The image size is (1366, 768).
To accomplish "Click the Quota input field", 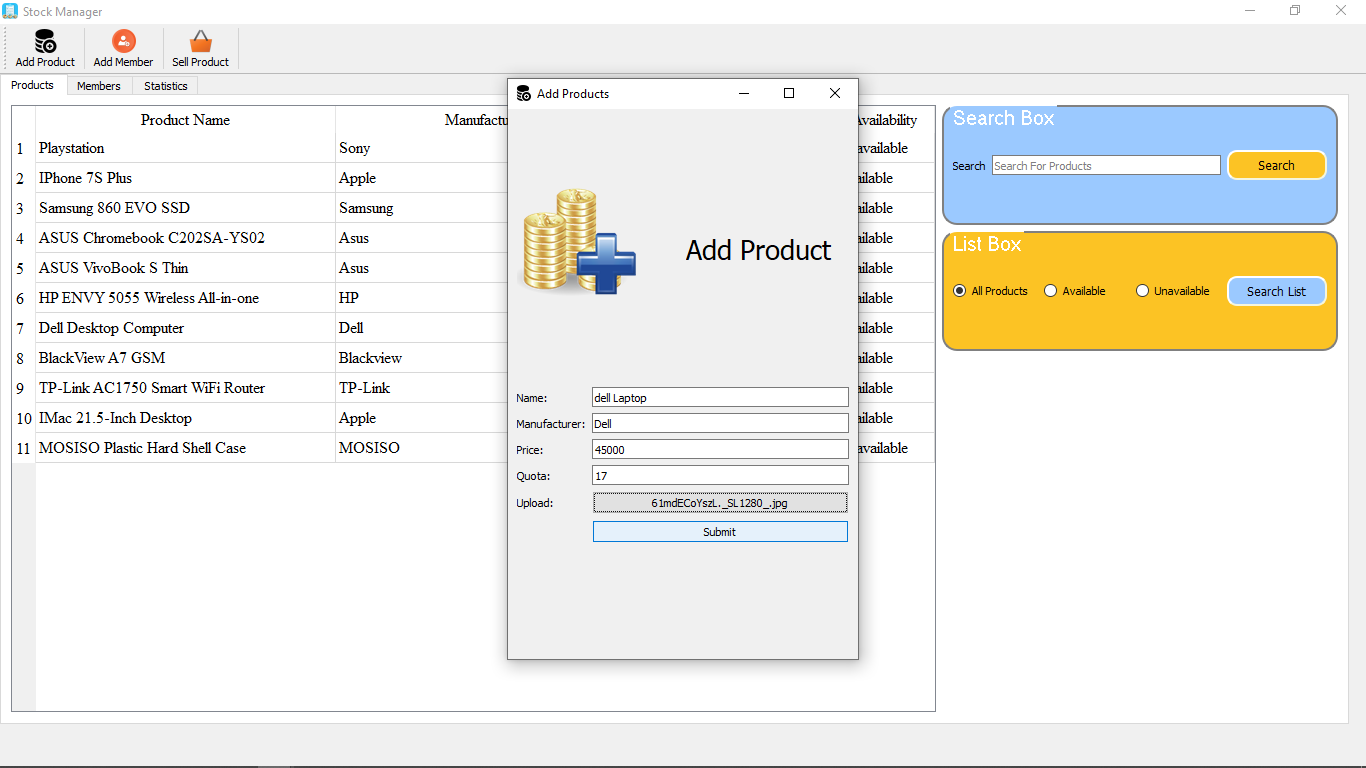I will click(720, 476).
